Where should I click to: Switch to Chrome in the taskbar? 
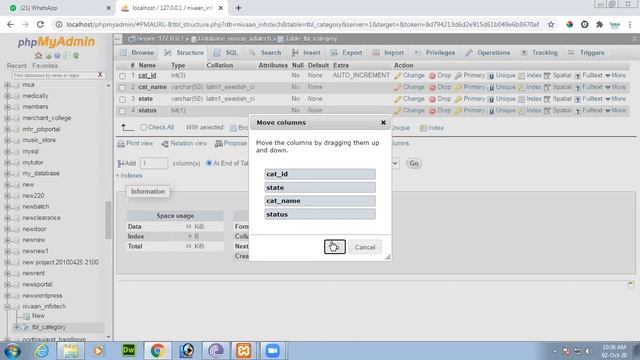tap(158, 351)
